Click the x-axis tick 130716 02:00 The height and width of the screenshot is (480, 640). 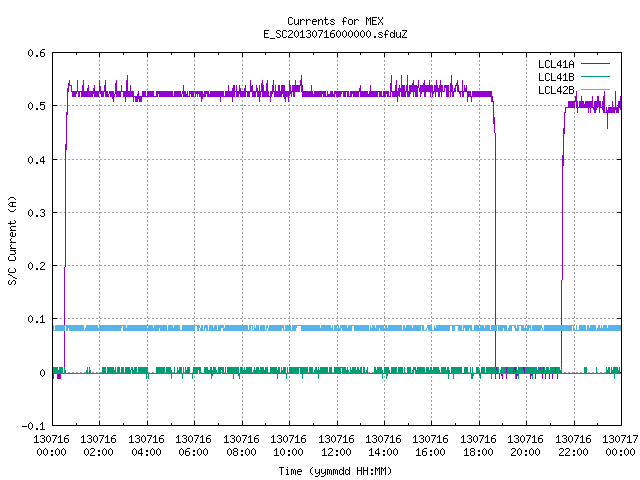pyautogui.click(x=99, y=446)
